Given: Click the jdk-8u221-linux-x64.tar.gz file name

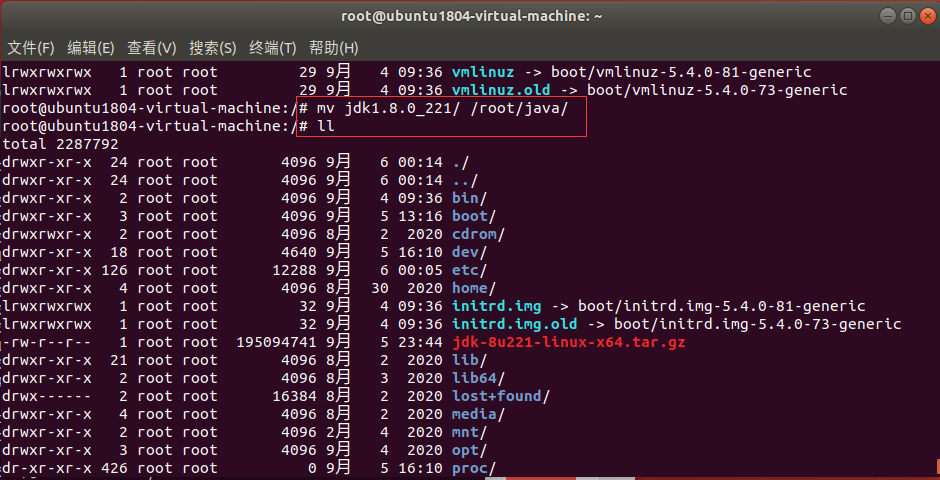Looking at the screenshot, I should coord(568,342).
